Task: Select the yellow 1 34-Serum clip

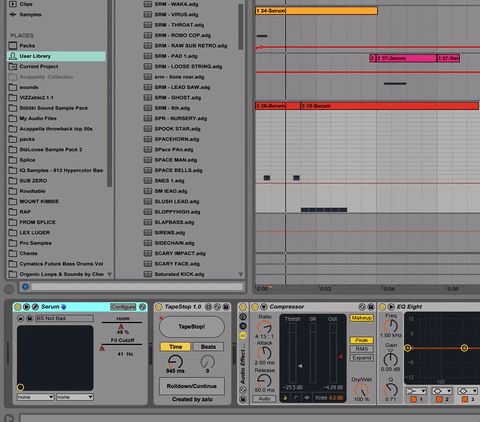Action: [x=316, y=11]
